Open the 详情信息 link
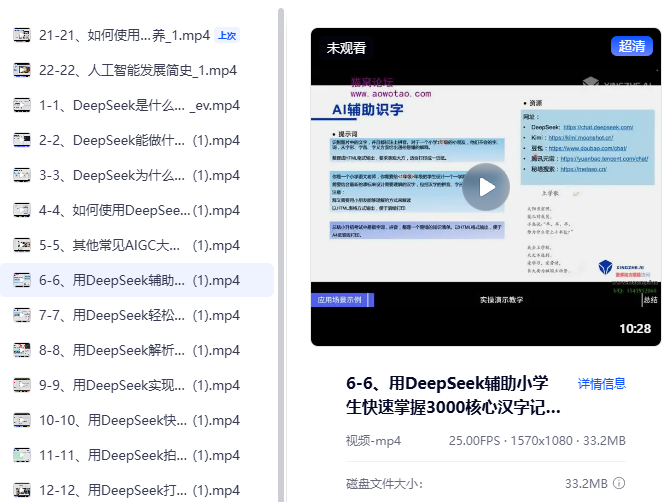The image size is (671, 502). pos(602,383)
